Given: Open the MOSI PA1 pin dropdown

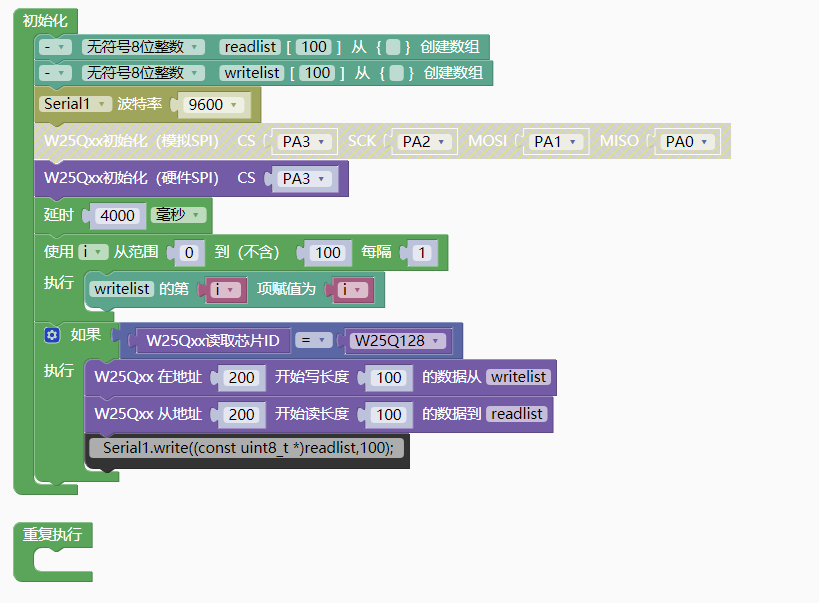Looking at the screenshot, I should coord(555,142).
